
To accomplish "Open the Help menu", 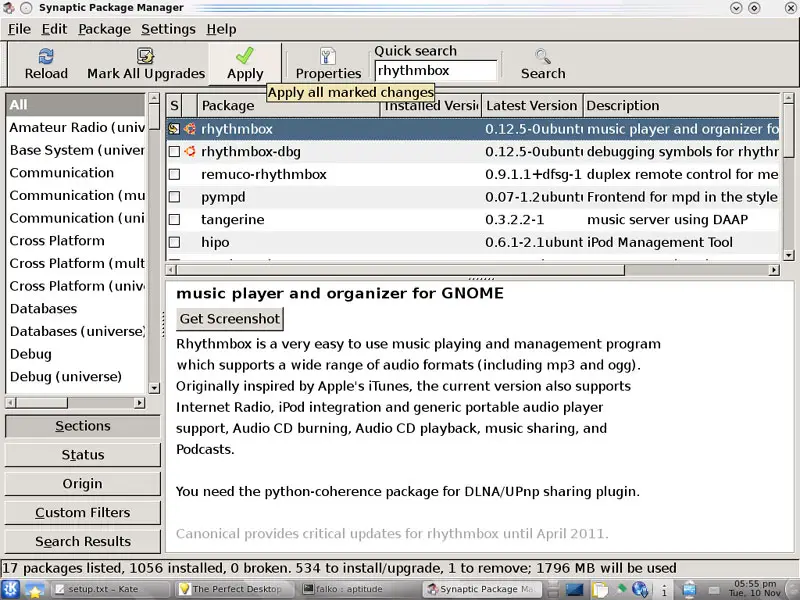I will click(x=221, y=29).
